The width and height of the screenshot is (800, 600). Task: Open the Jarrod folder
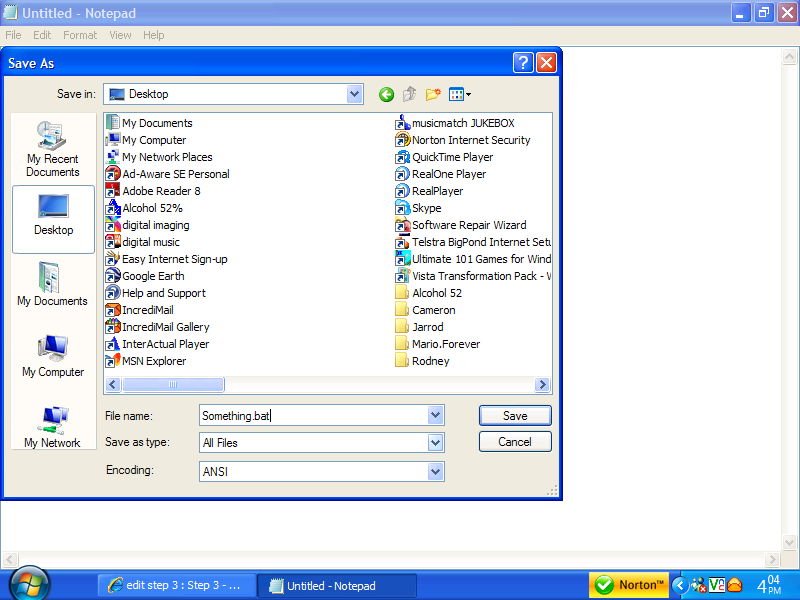click(x=419, y=327)
